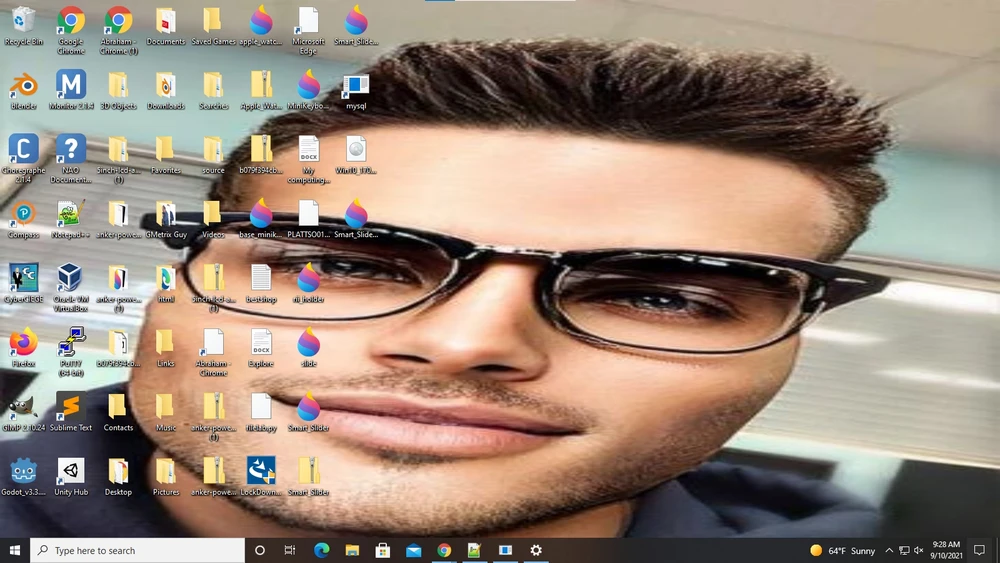This screenshot has height=563, width=1000.
Task: Launch Unity Hub from the desktop
Action: 71,477
